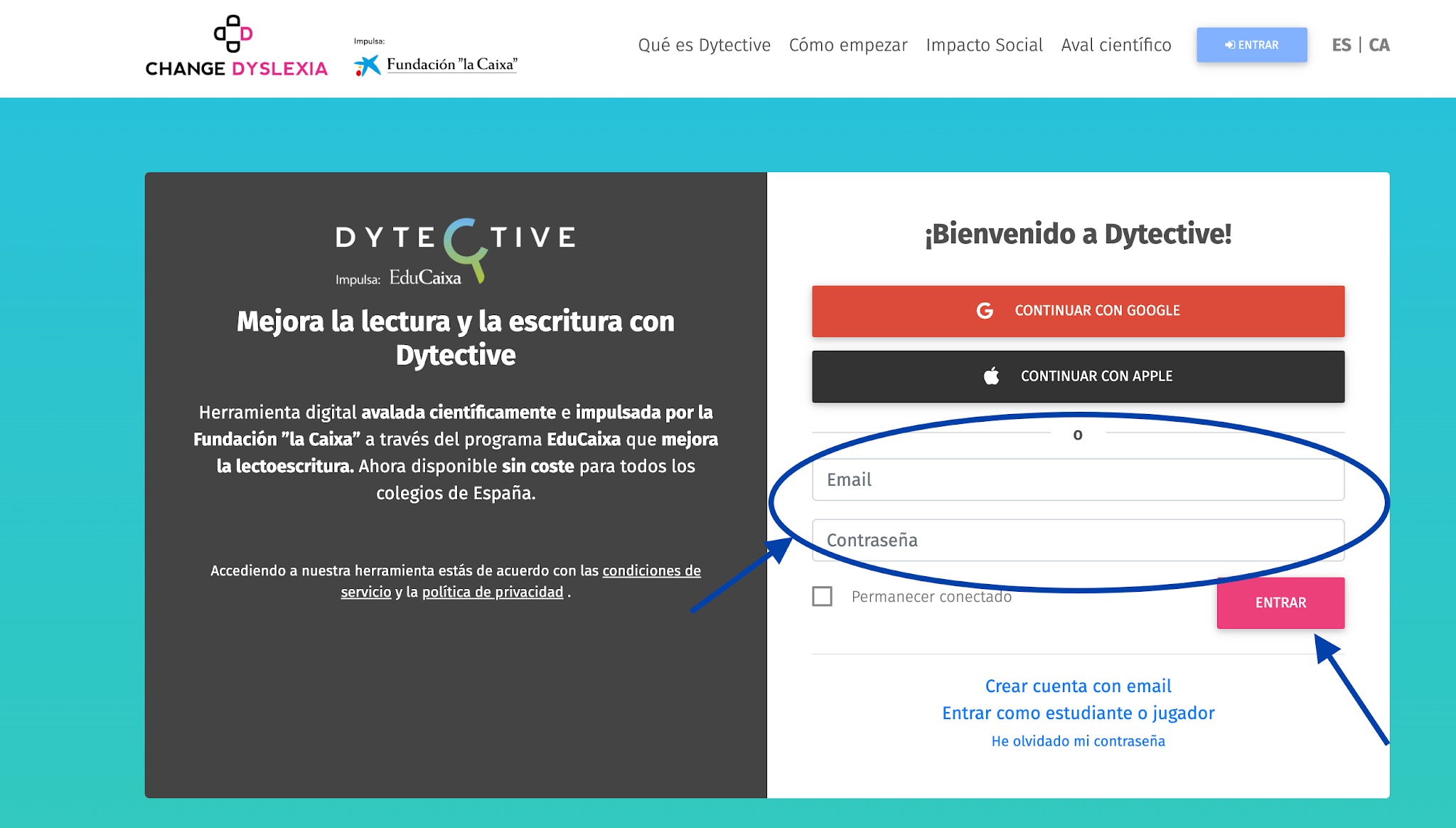Click the Fundación la Caixa logo
Image resolution: width=1456 pixels, height=828 pixels.
point(436,65)
